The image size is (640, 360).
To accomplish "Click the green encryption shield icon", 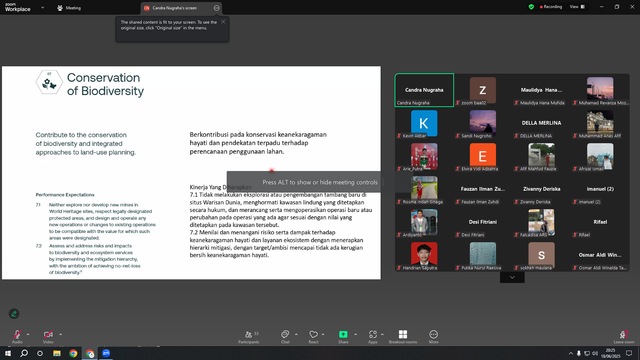I will click(x=531, y=7).
